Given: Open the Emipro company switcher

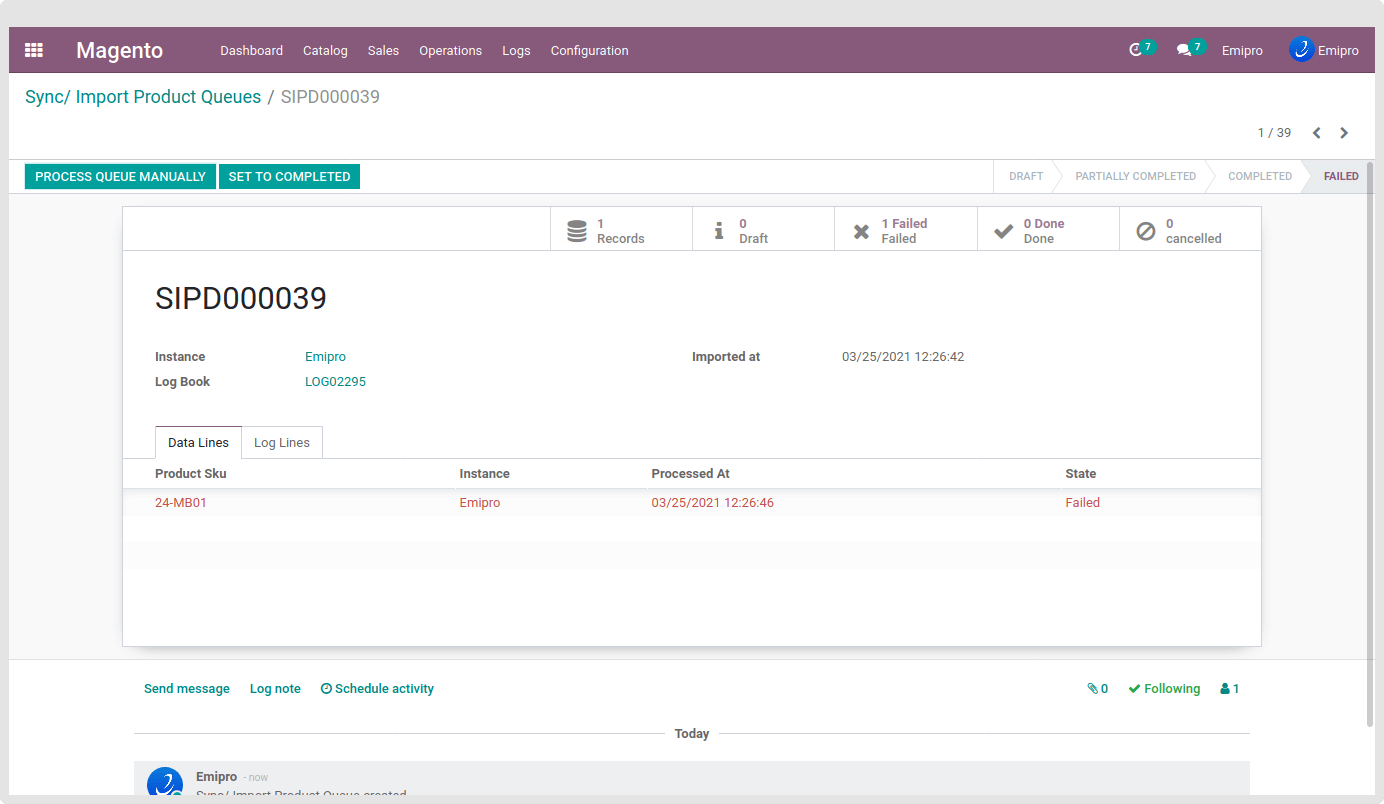Looking at the screenshot, I should pyautogui.click(x=1242, y=51).
